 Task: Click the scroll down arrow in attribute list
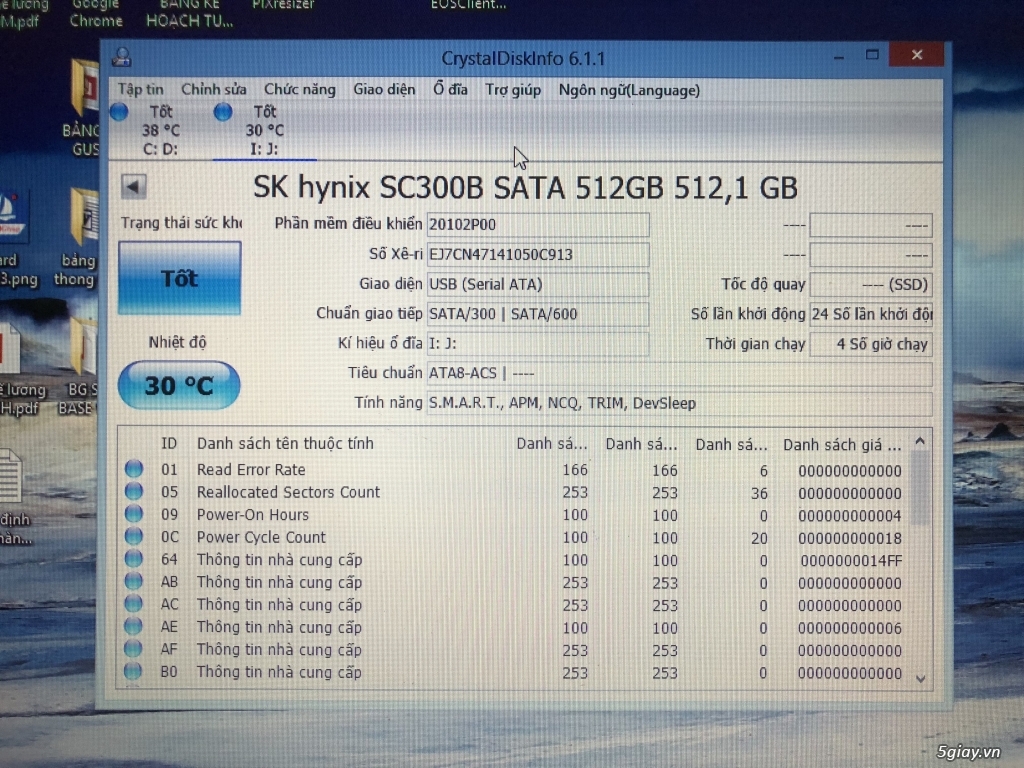[x=920, y=677]
